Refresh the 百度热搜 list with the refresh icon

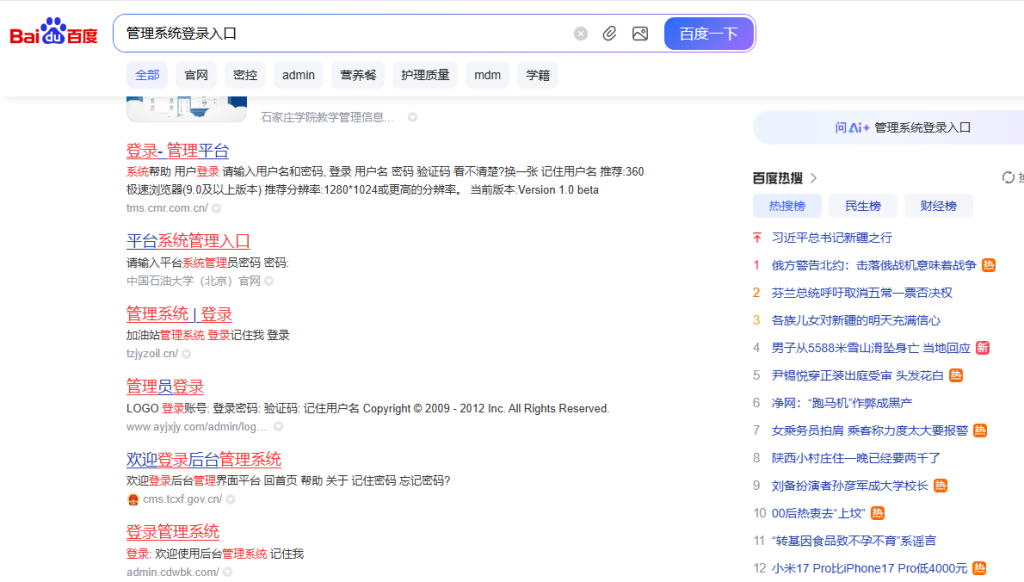[x=1009, y=176]
